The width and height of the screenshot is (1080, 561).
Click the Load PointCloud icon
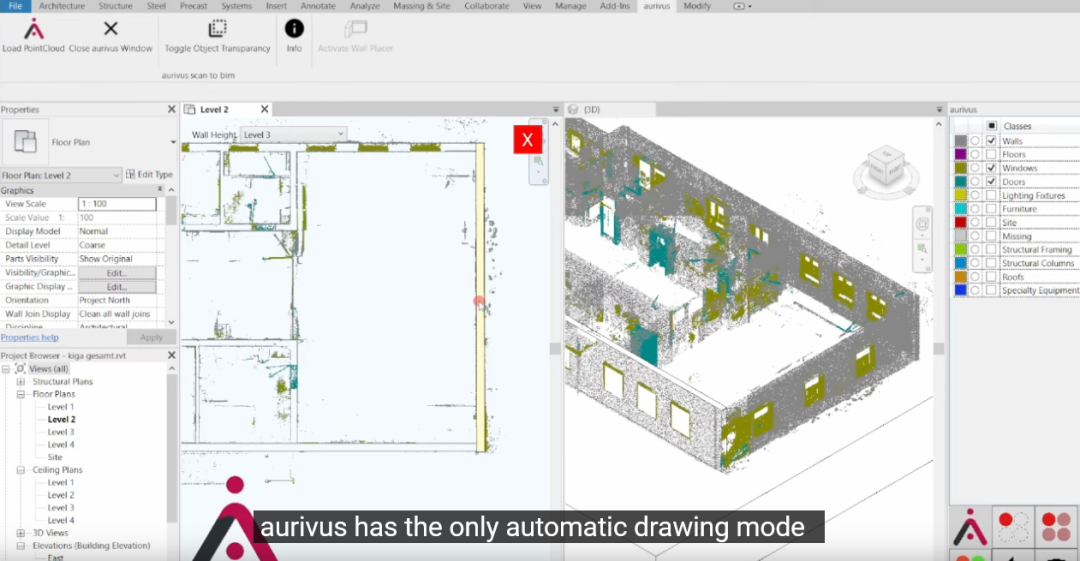[x=33, y=30]
